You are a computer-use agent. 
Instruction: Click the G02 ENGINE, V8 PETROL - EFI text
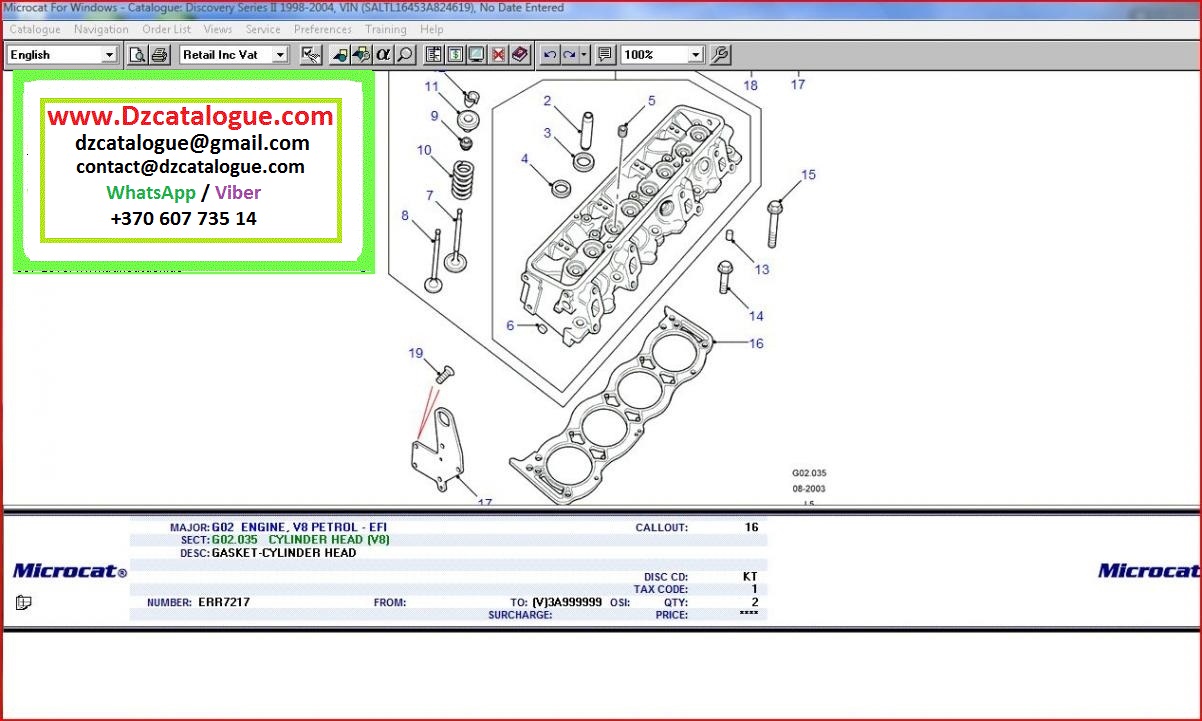tap(299, 526)
